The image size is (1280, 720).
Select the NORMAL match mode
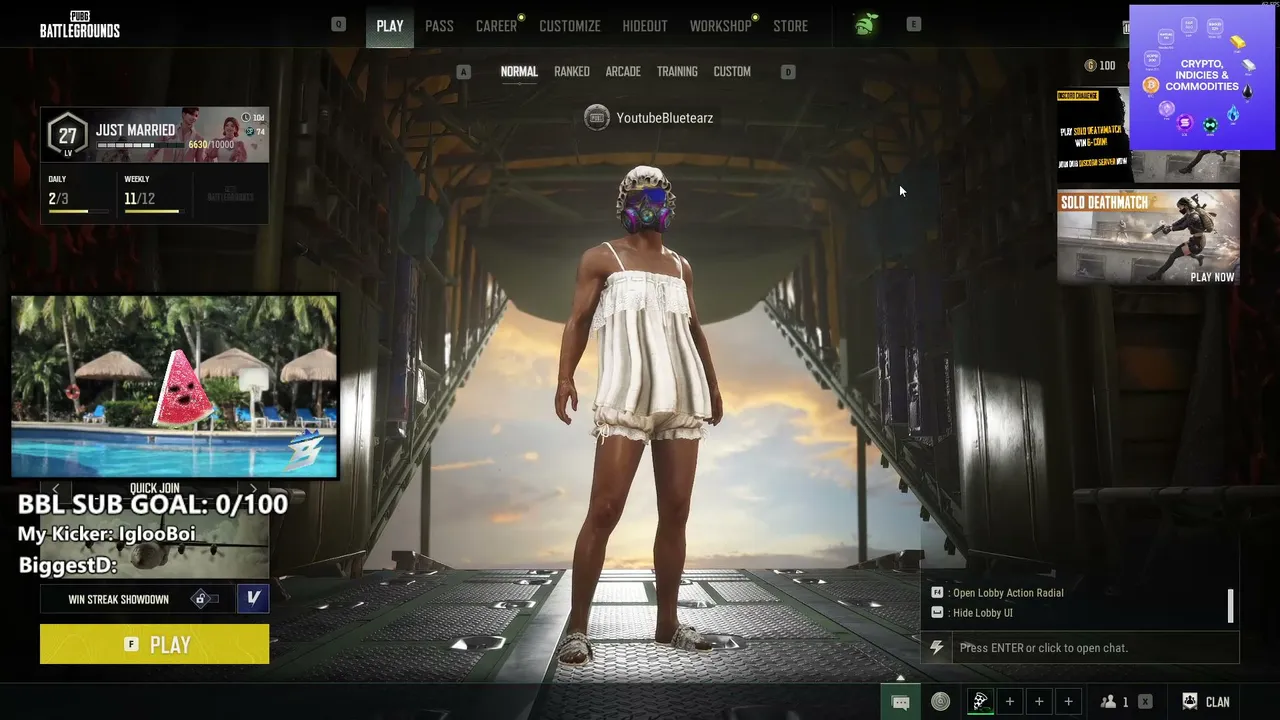(519, 72)
